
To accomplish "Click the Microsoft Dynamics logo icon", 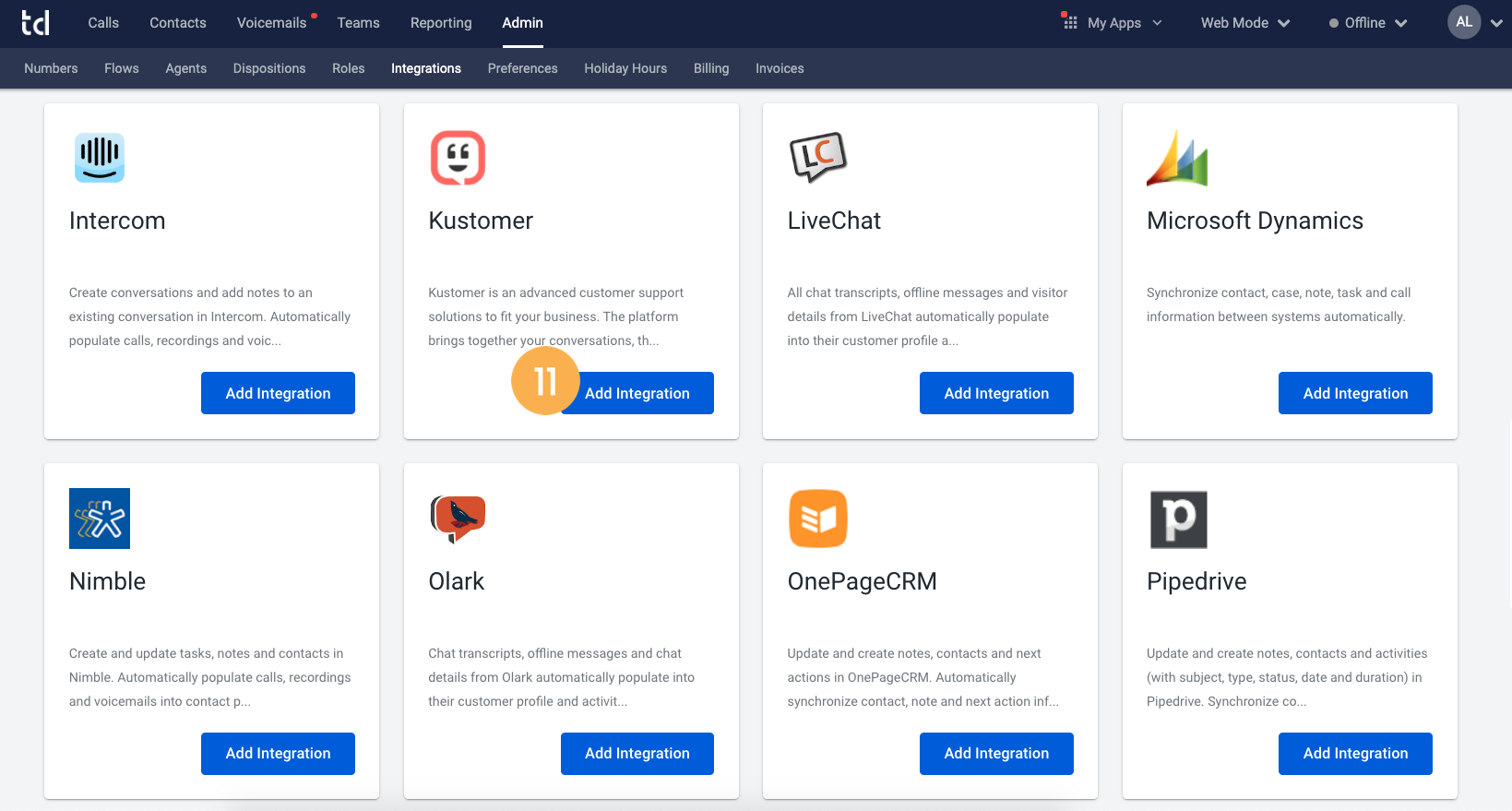I will [1176, 159].
